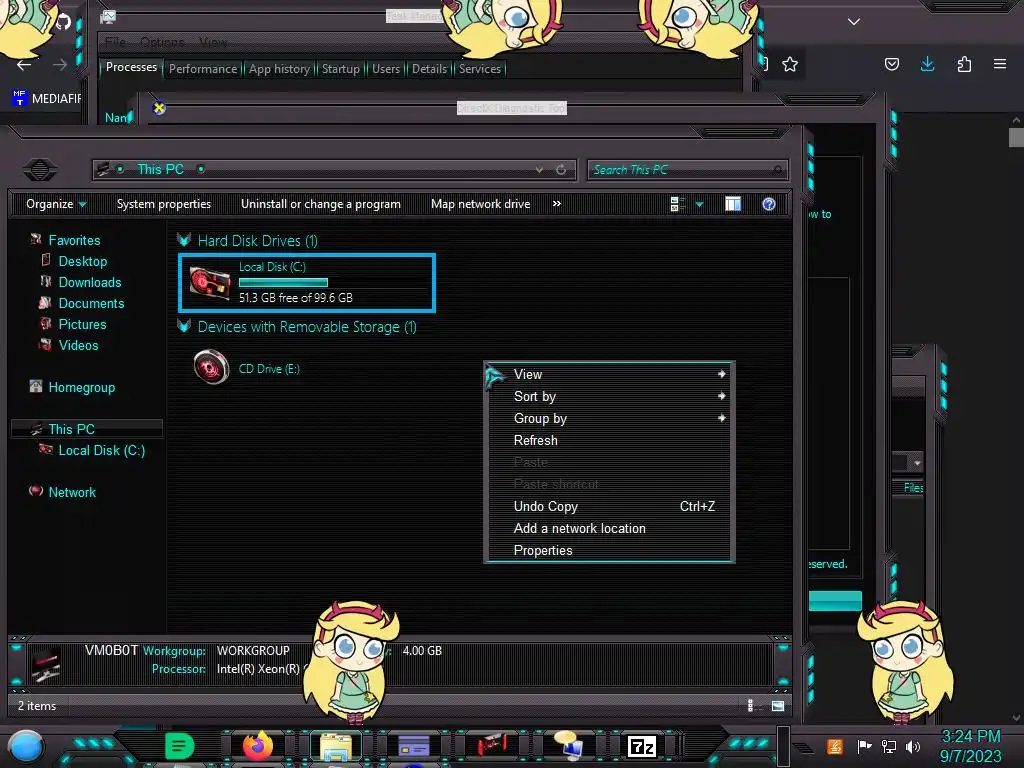The width and height of the screenshot is (1024, 768).
Task: Collapse Devices with Removable Storage group
Action: click(x=184, y=326)
